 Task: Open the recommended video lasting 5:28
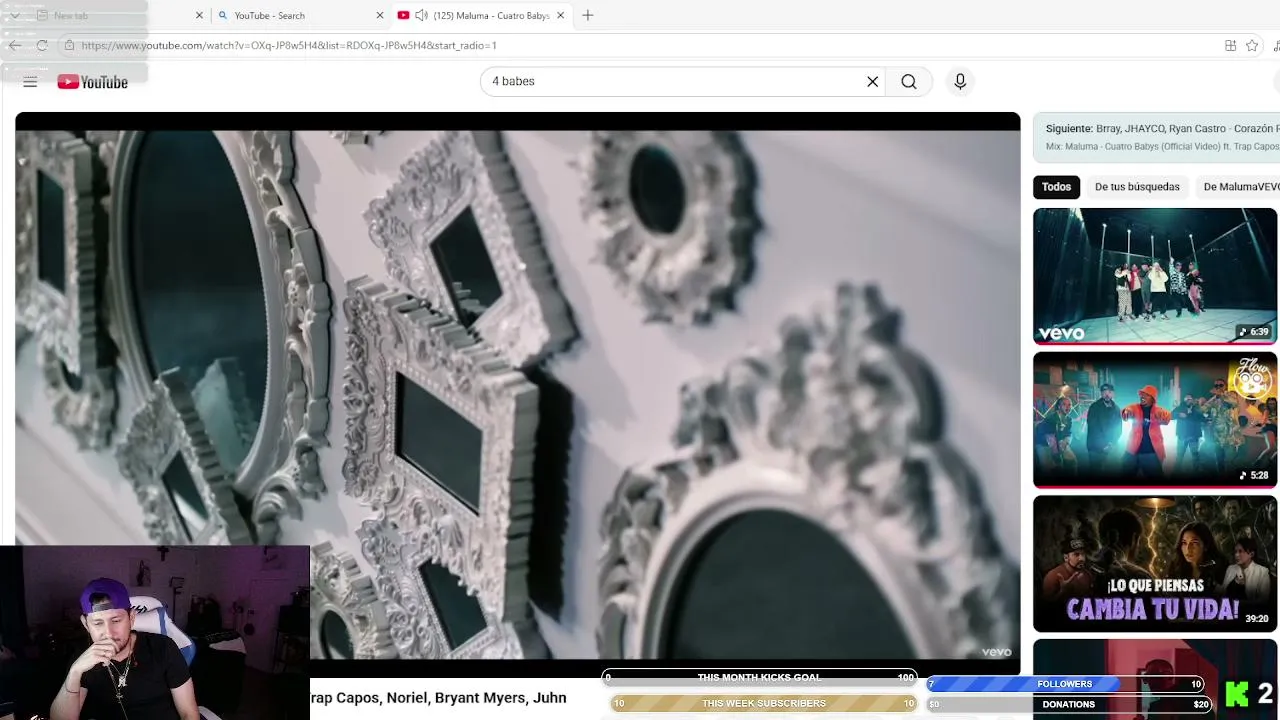(x=1155, y=419)
